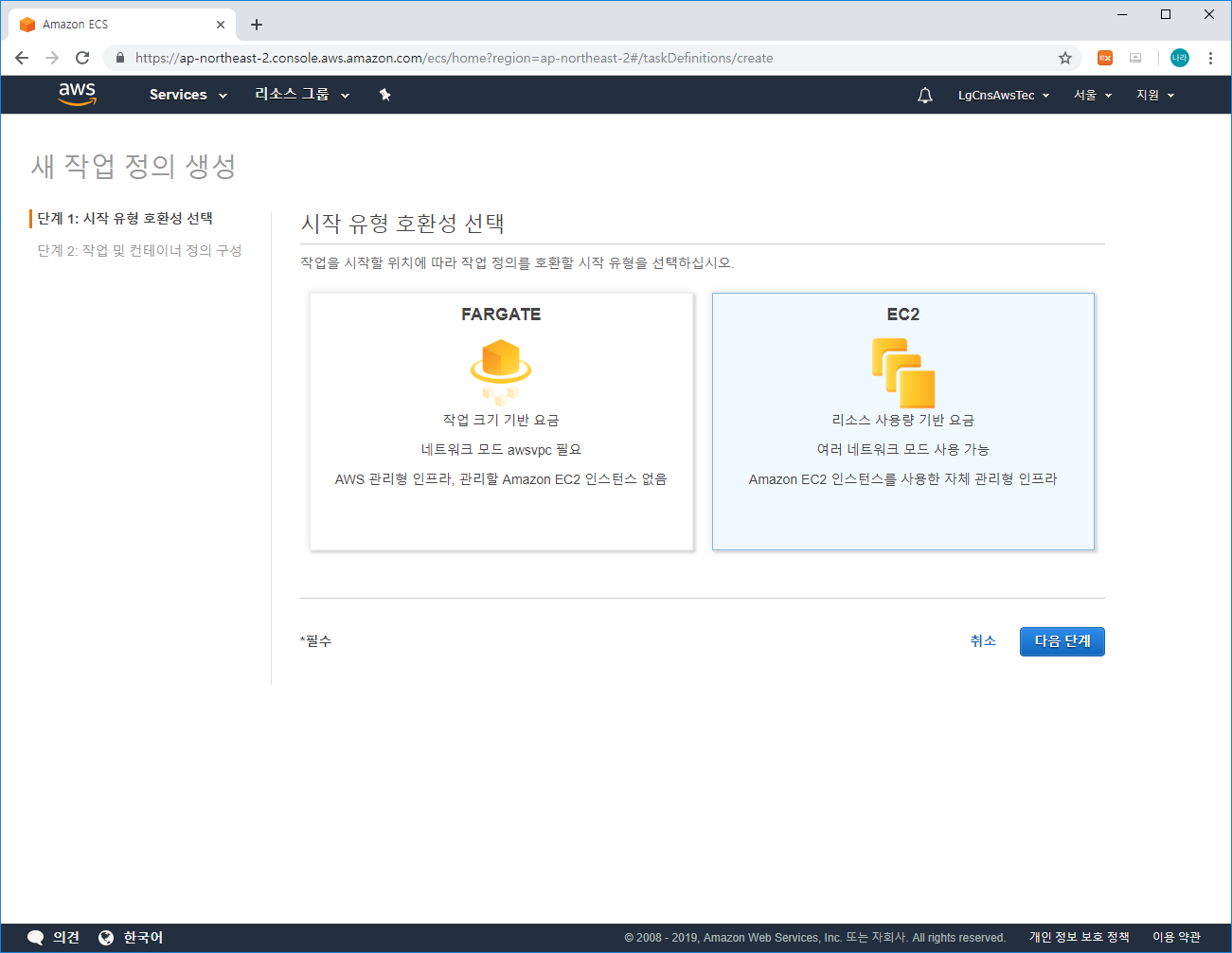Click the EC2 stacked squares icon
The height and width of the screenshot is (953, 1232).
[x=903, y=372]
